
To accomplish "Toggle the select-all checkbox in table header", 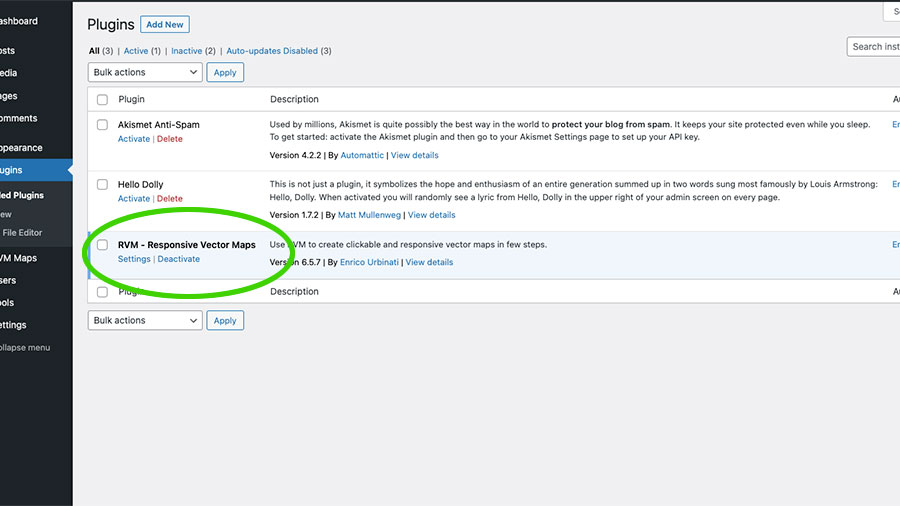I will (x=102, y=99).
